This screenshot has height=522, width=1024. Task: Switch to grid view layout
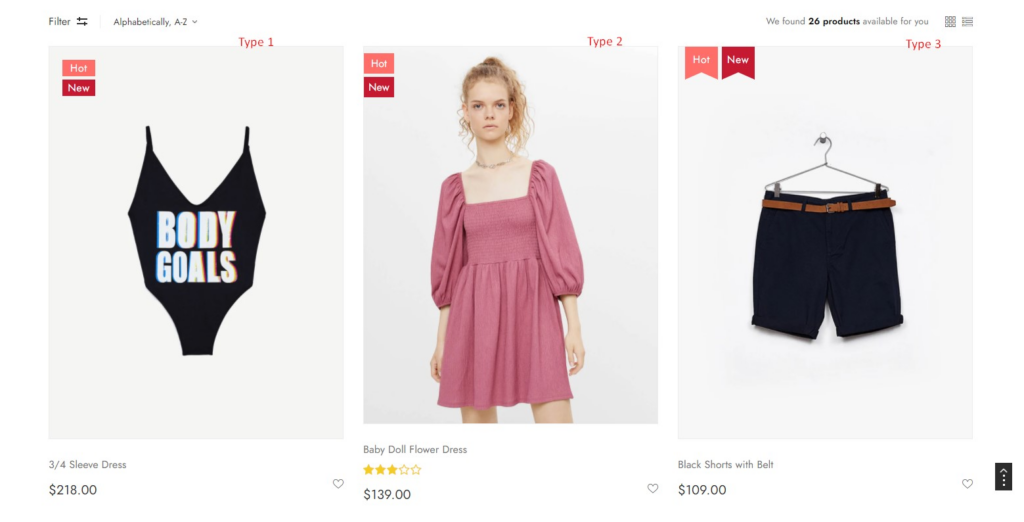(950, 22)
